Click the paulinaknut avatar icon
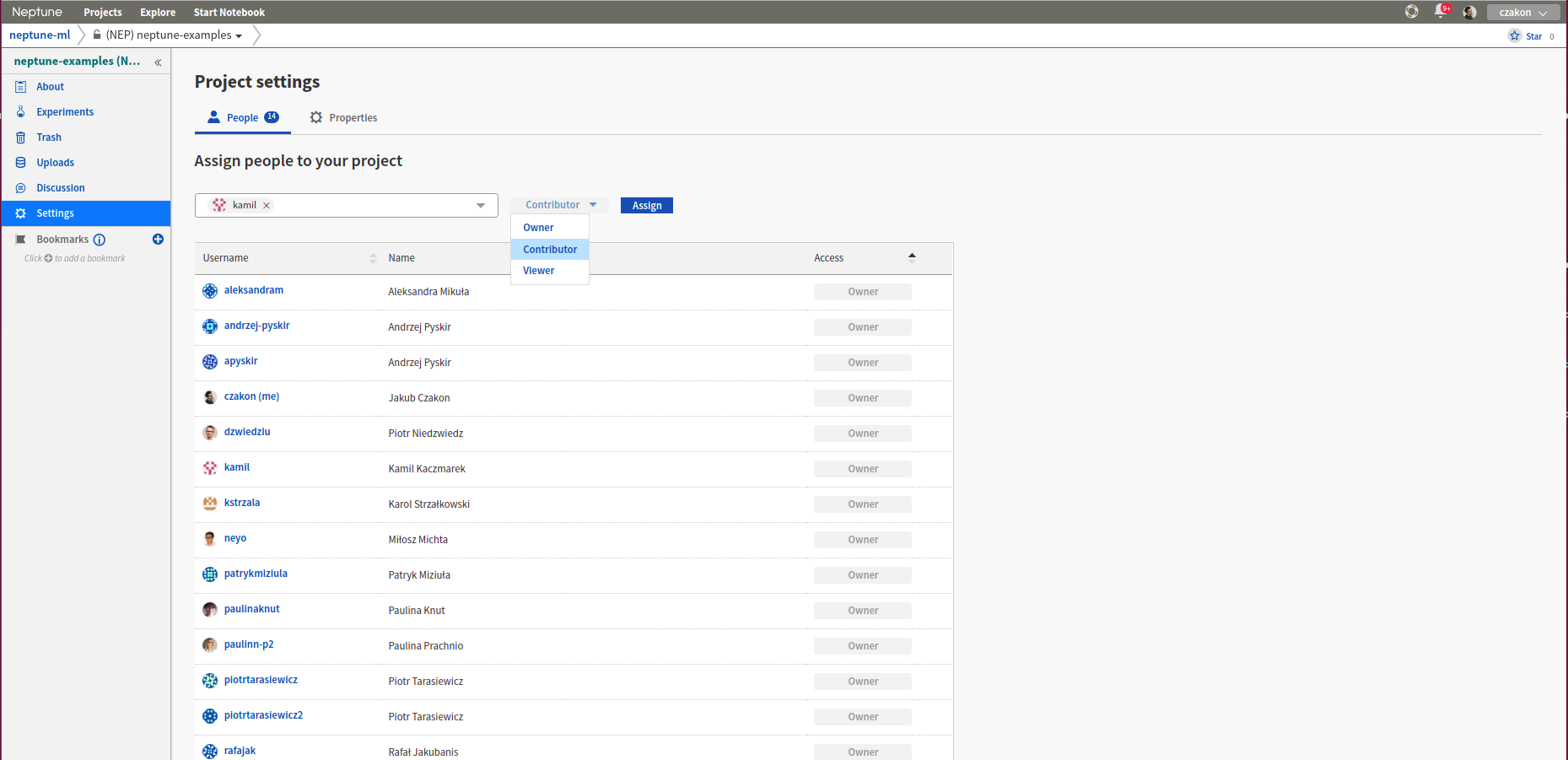Screen dimensions: 1568x760 pos(210,610)
